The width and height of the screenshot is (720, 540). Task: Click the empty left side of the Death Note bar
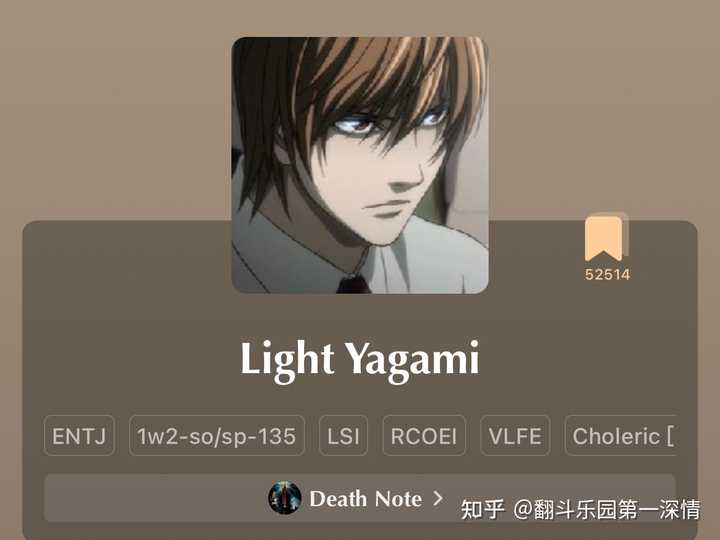pyautogui.click(x=152, y=498)
